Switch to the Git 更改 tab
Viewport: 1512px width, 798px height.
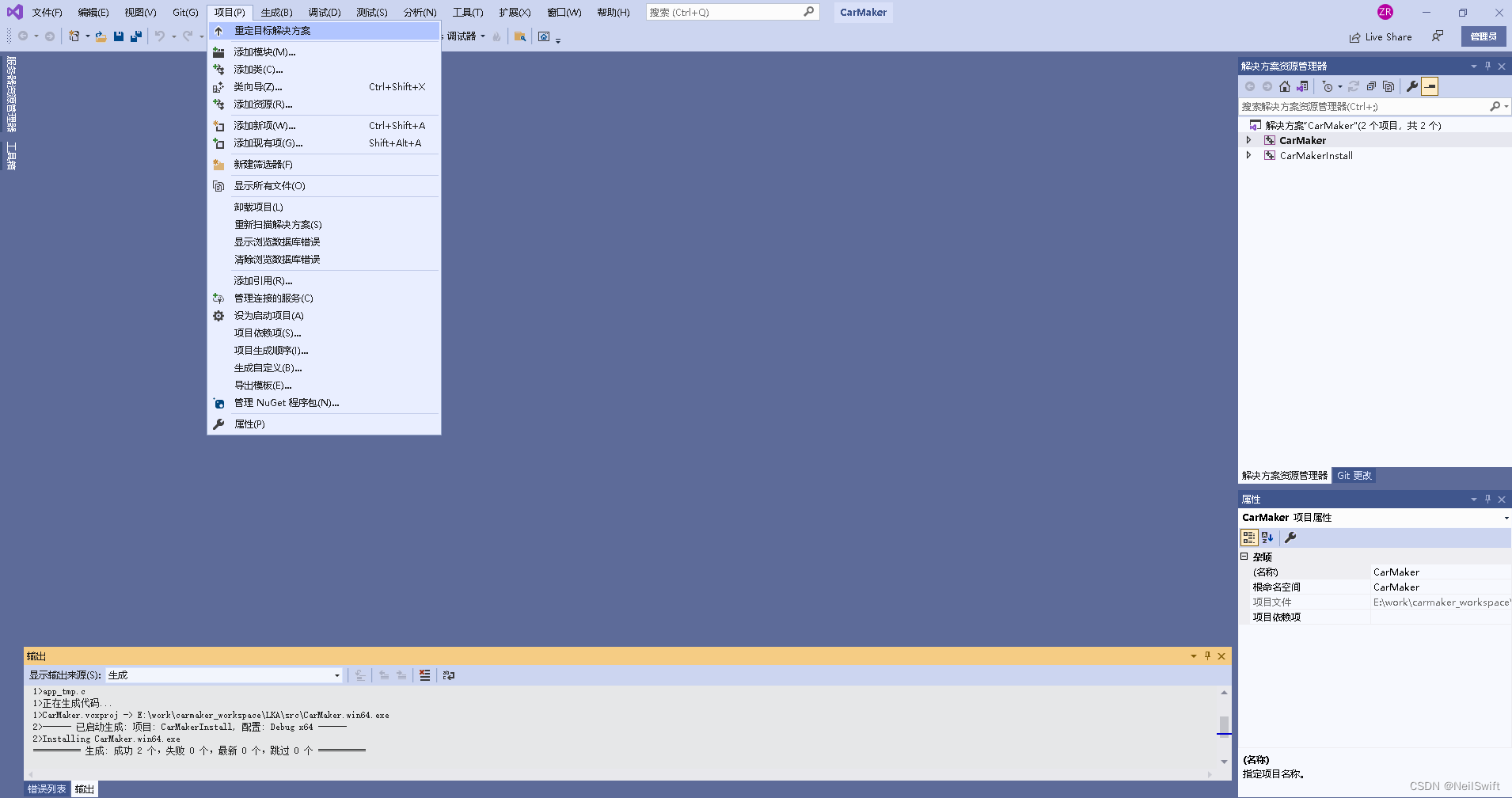click(1354, 476)
